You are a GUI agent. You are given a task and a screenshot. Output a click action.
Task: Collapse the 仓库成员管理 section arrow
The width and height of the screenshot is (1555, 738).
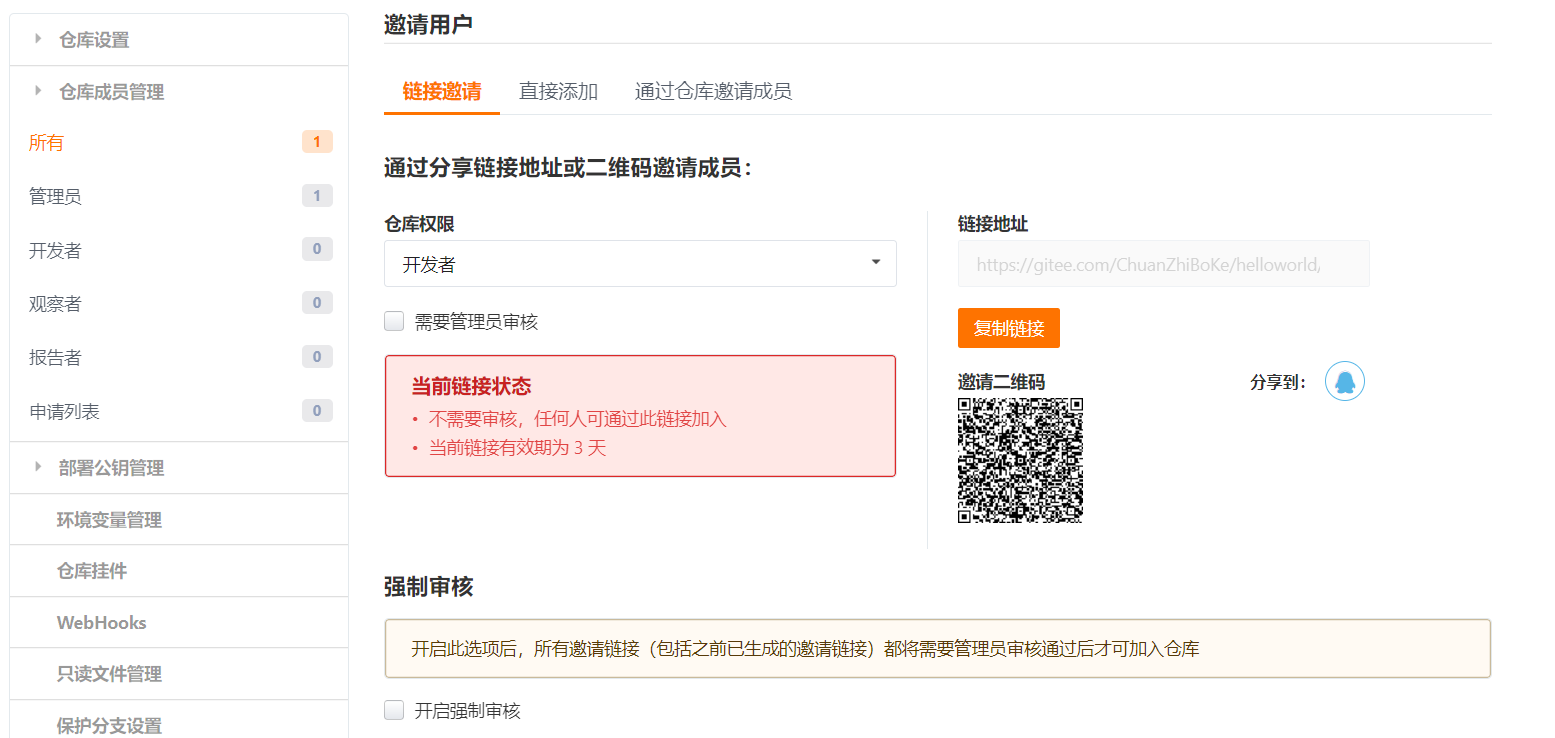[38, 91]
